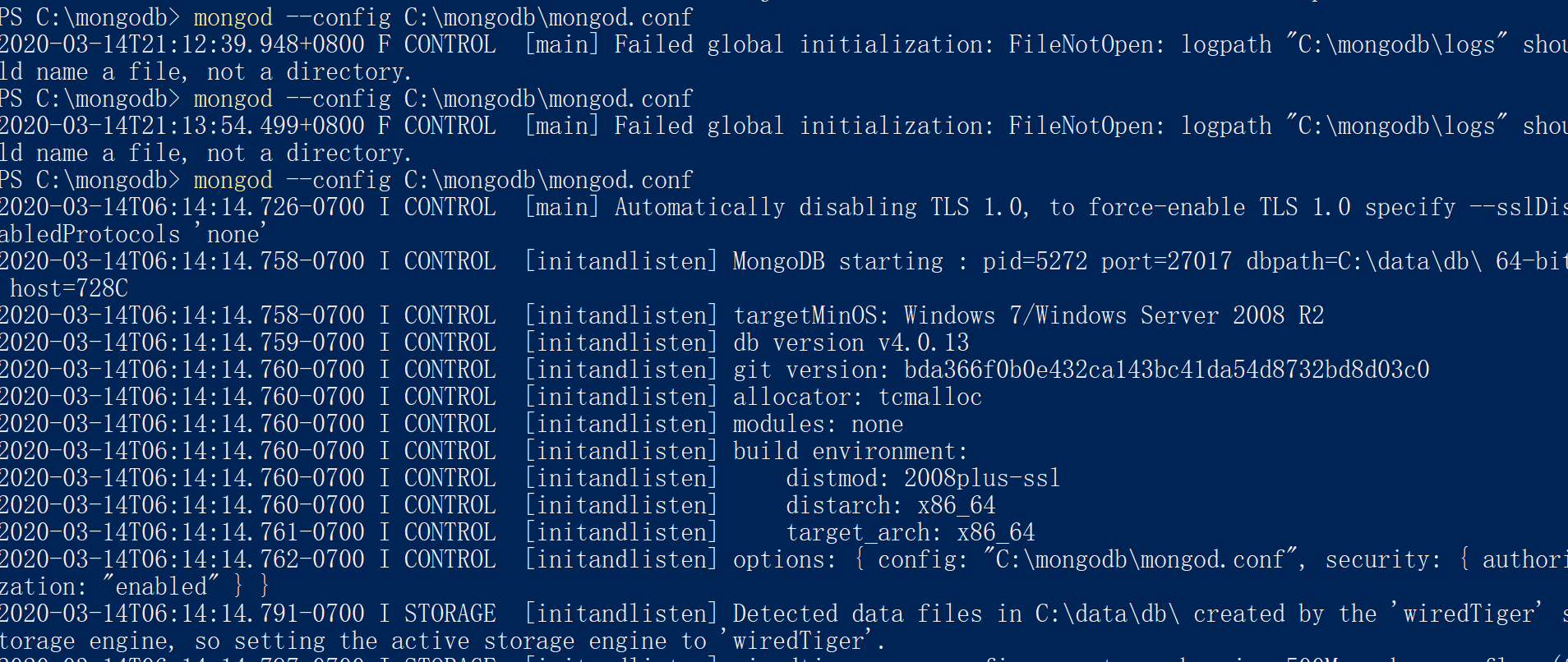Click the 'distmod: 2008plus-ssl' text

point(923,478)
